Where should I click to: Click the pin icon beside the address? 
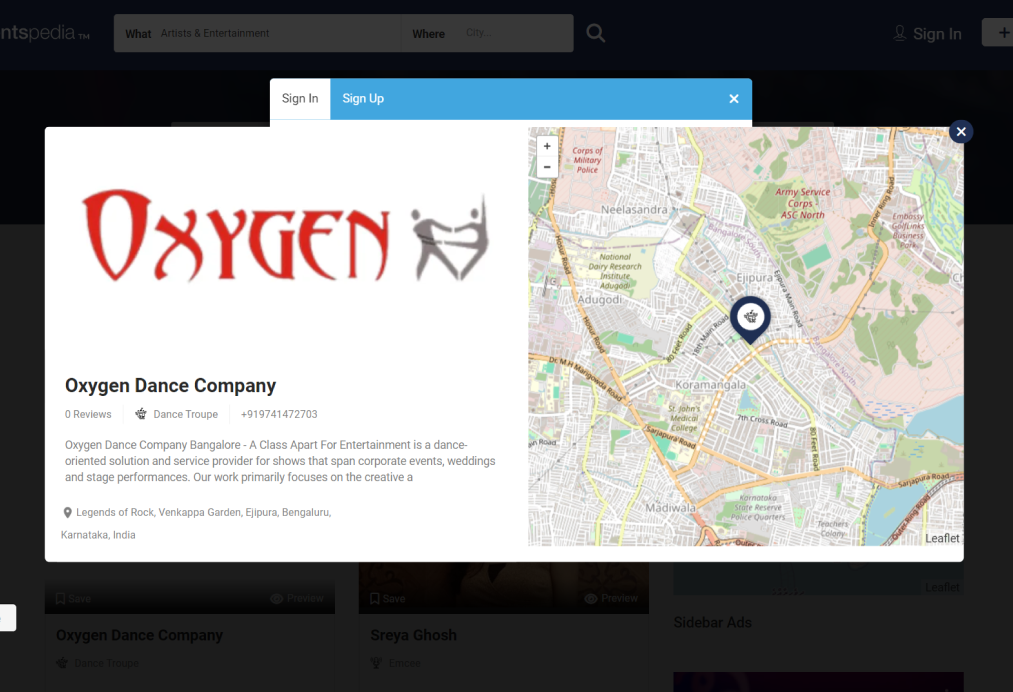[68, 512]
